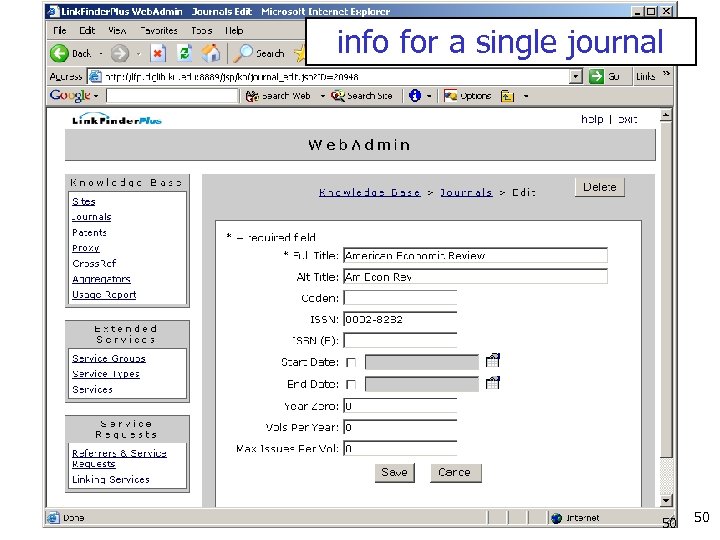Viewport: 720px width, 540px height.
Task: Expand the Forward button history dropdown
Action: tap(138, 54)
